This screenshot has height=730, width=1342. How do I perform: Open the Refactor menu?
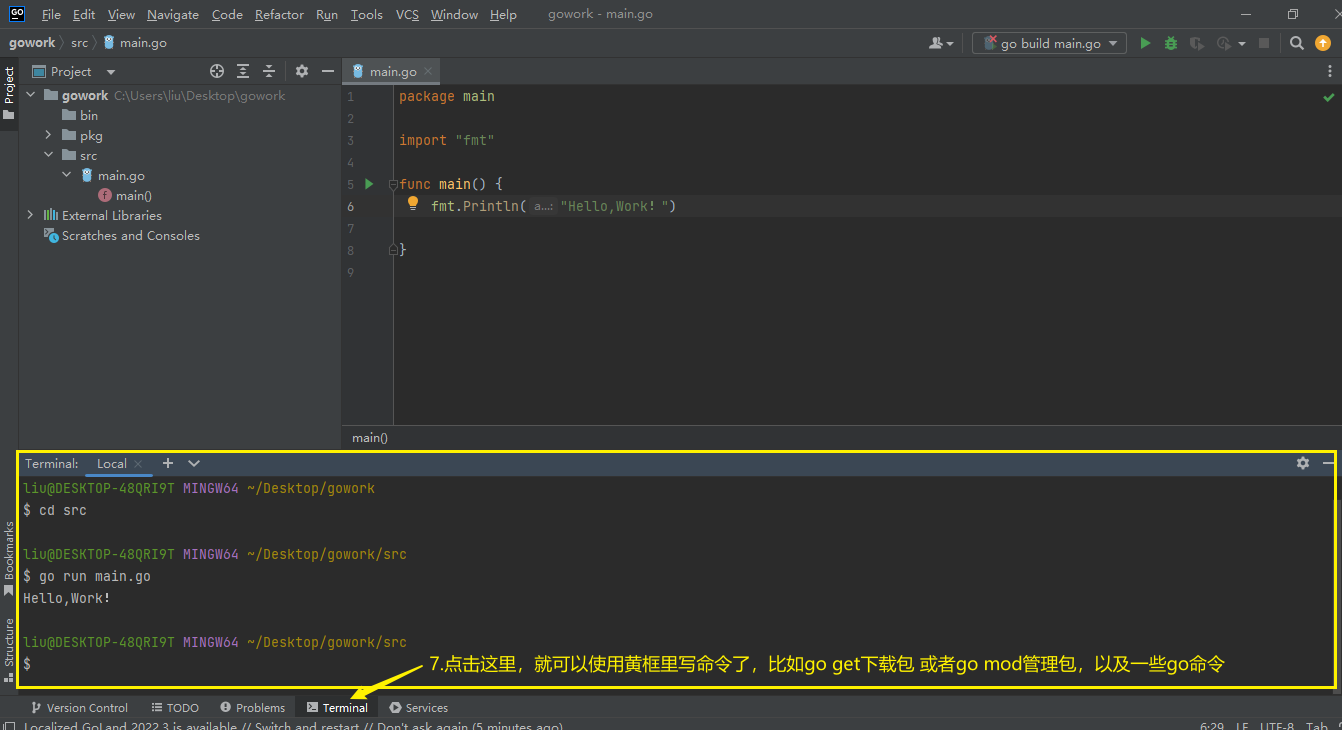click(279, 14)
